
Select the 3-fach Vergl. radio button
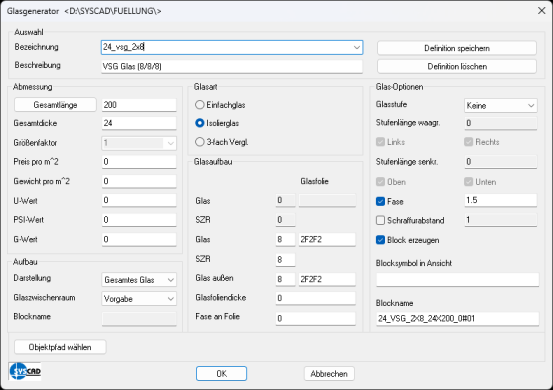tap(200, 142)
